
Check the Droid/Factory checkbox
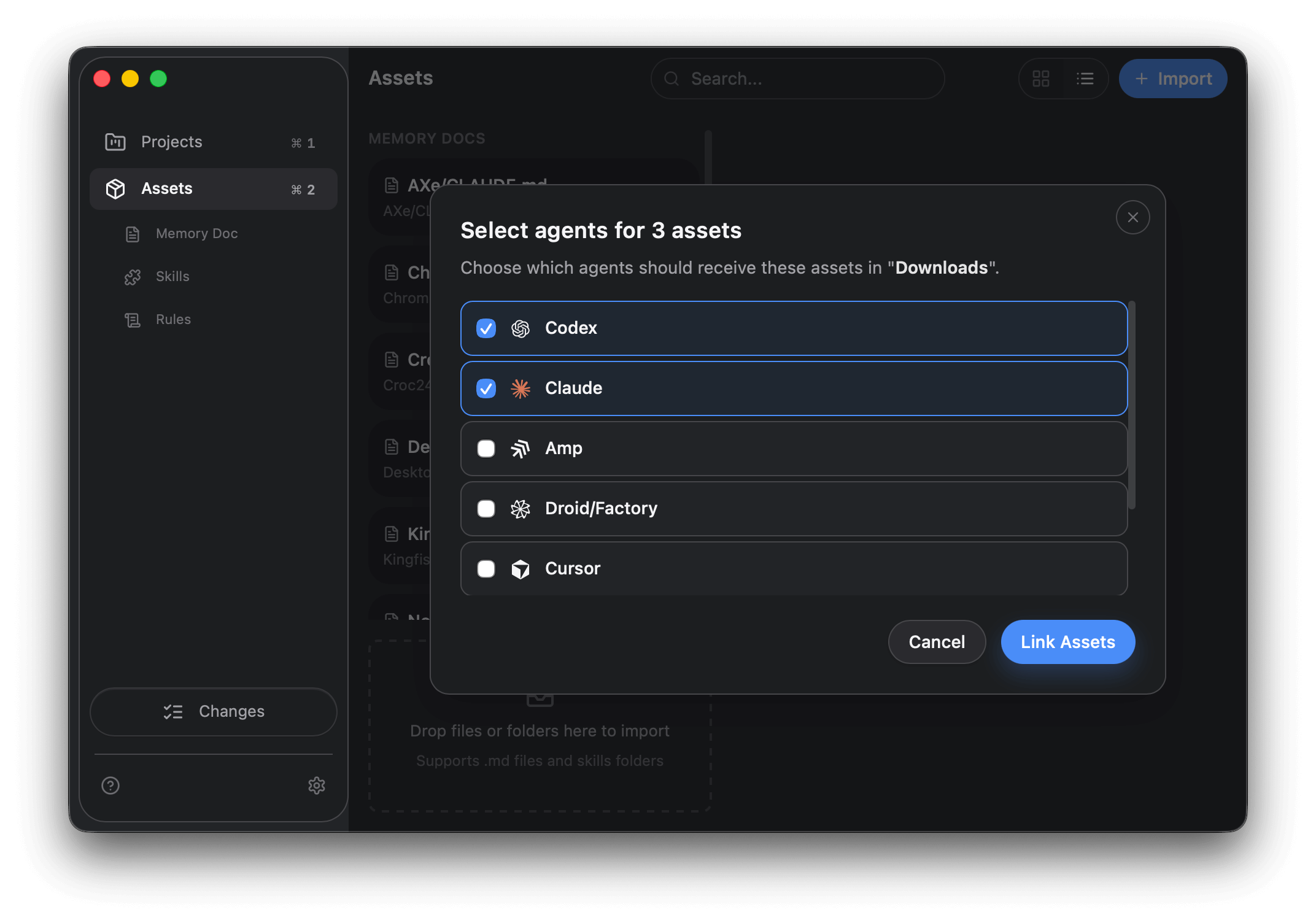pyautogui.click(x=486, y=509)
